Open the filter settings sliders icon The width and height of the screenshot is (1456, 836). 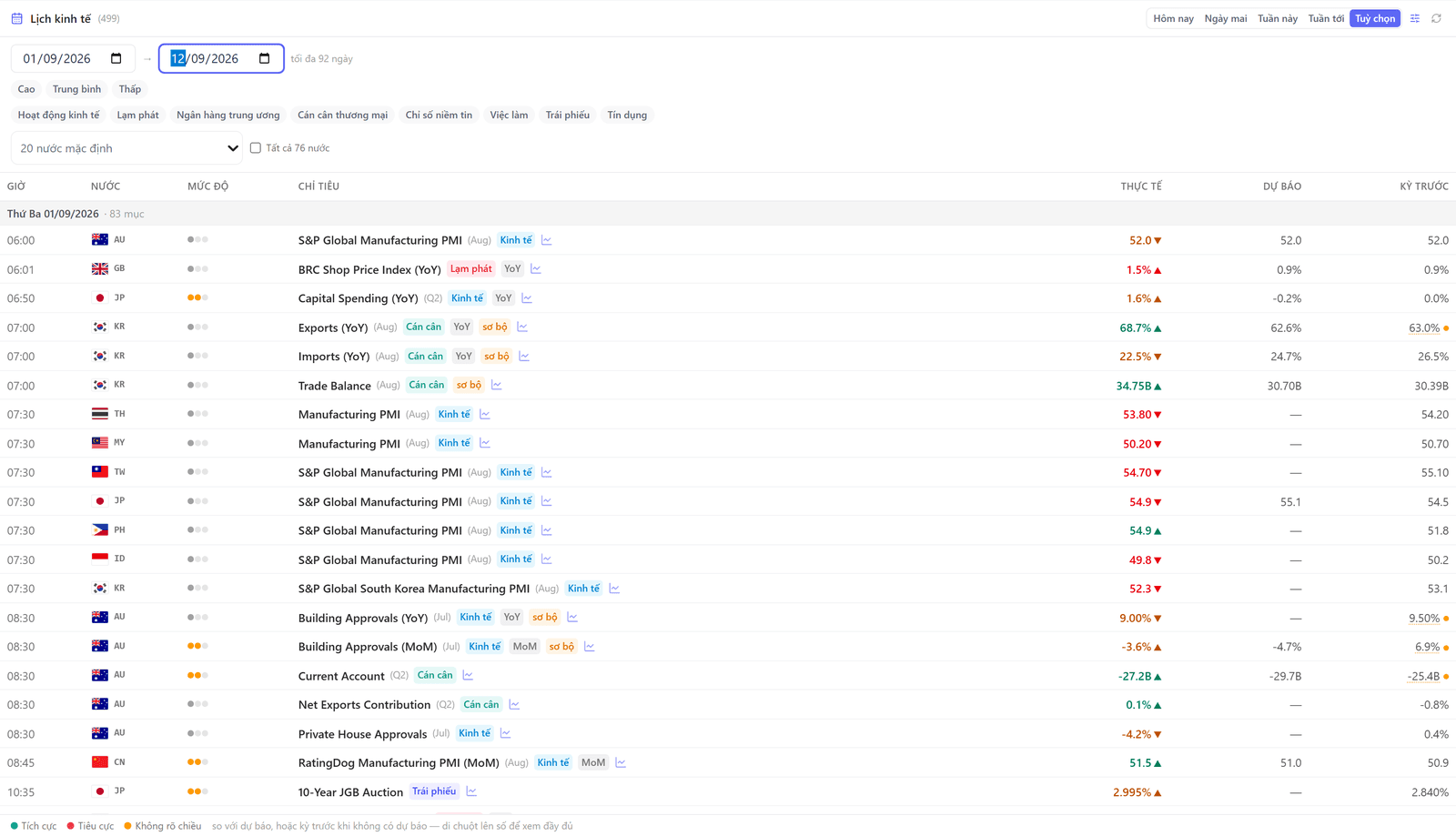coord(1415,18)
